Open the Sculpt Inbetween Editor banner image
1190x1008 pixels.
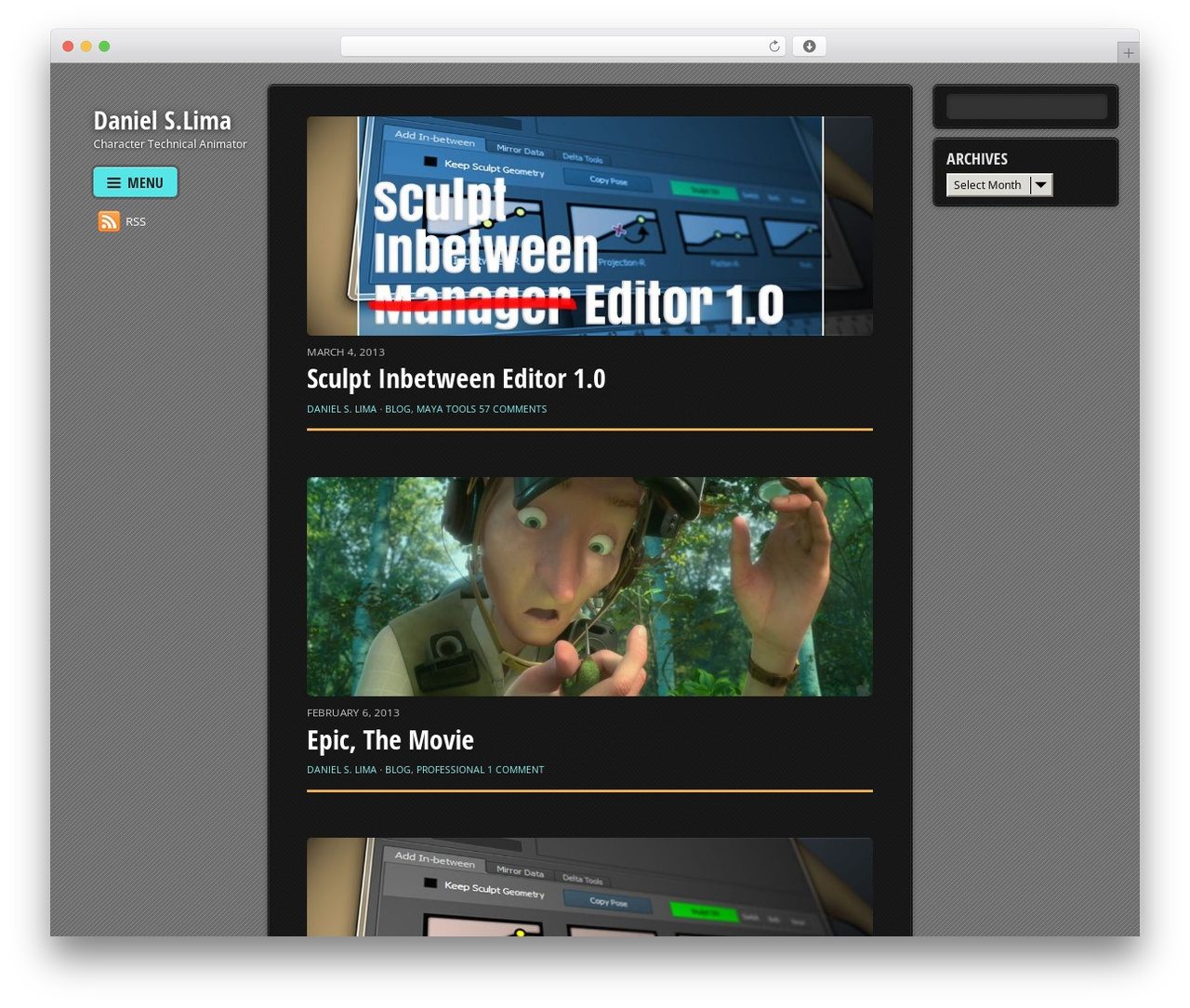pos(589,226)
